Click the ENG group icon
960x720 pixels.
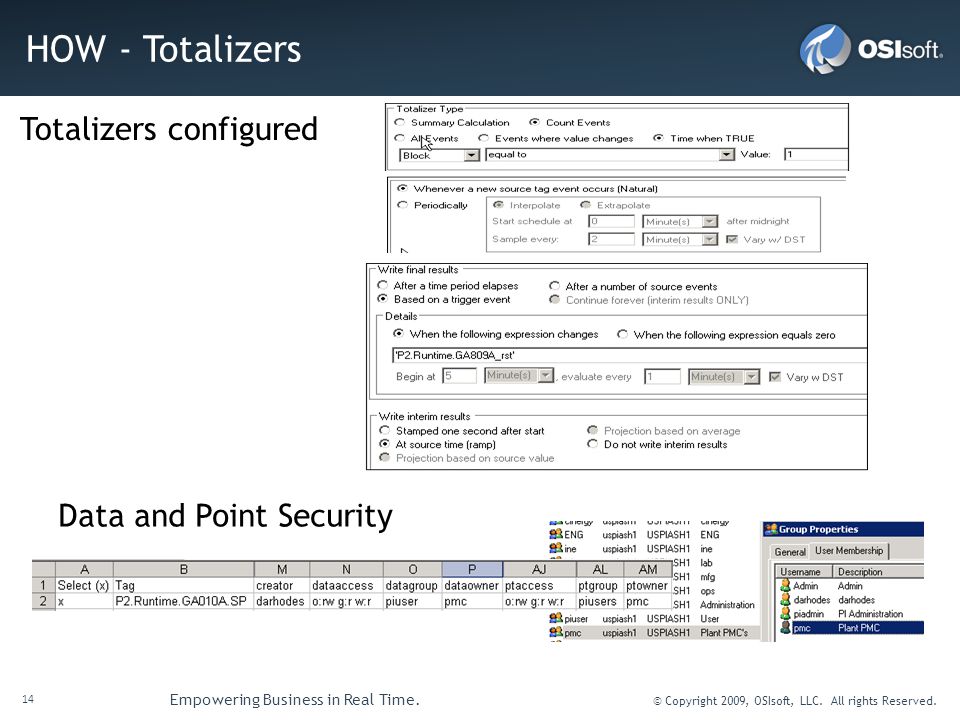click(x=556, y=534)
